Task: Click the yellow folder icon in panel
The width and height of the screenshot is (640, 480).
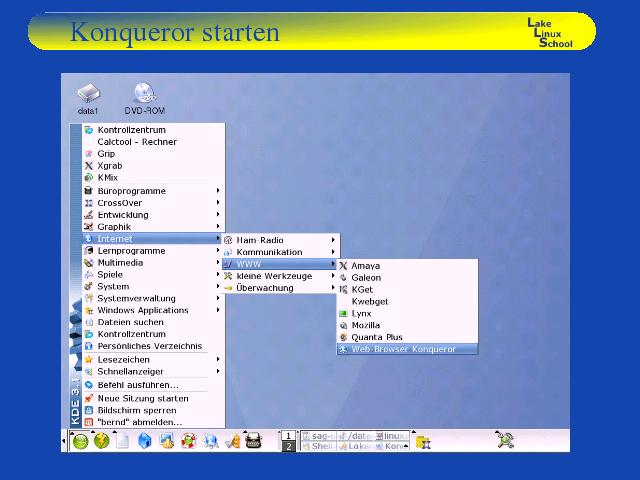Action: click(423, 442)
